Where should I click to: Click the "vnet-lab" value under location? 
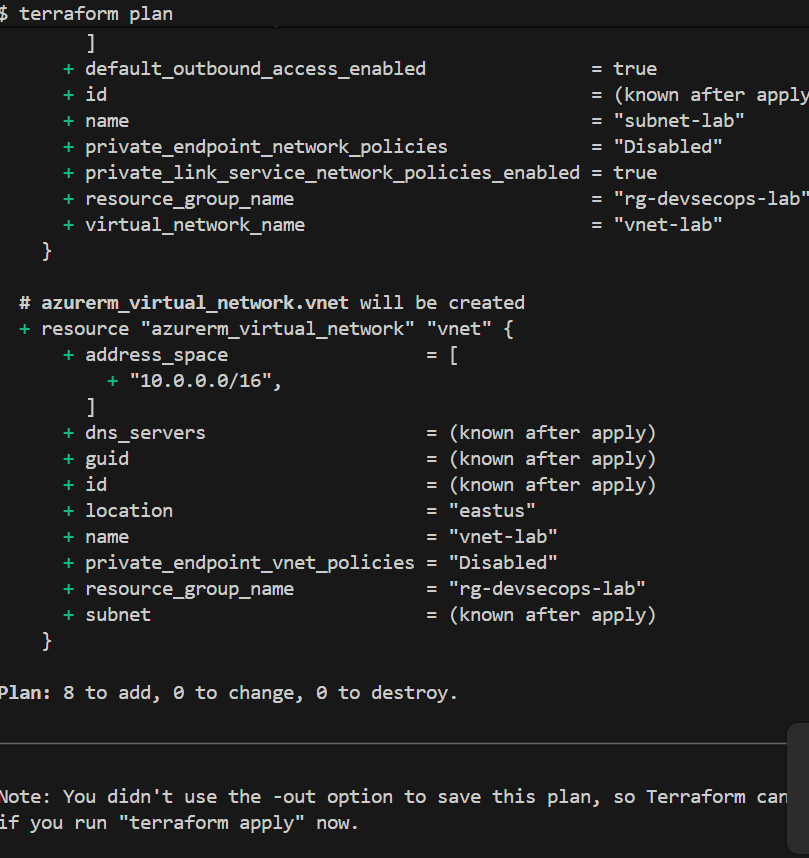point(503,537)
